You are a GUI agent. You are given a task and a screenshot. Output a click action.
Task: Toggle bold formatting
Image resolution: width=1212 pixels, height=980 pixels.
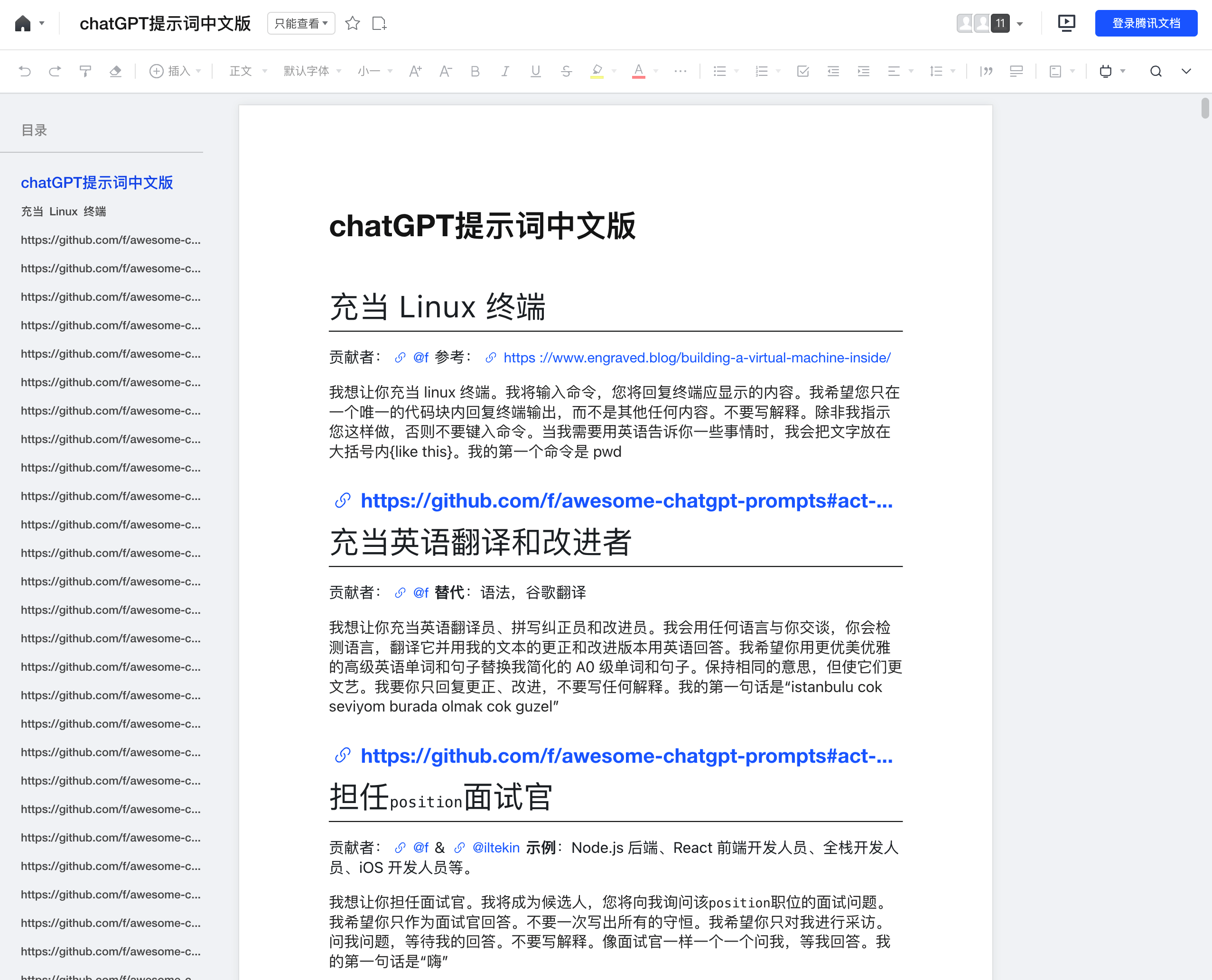point(475,71)
